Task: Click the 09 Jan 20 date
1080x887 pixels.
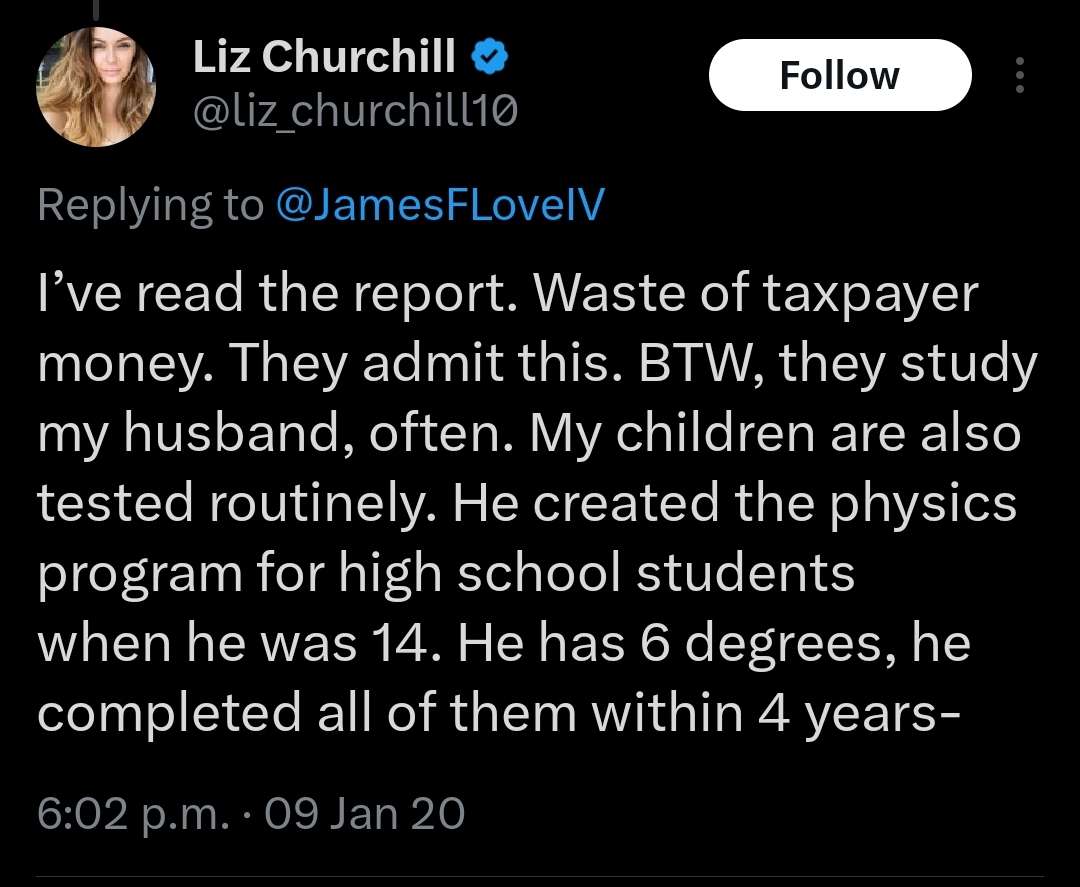Action: tap(364, 813)
